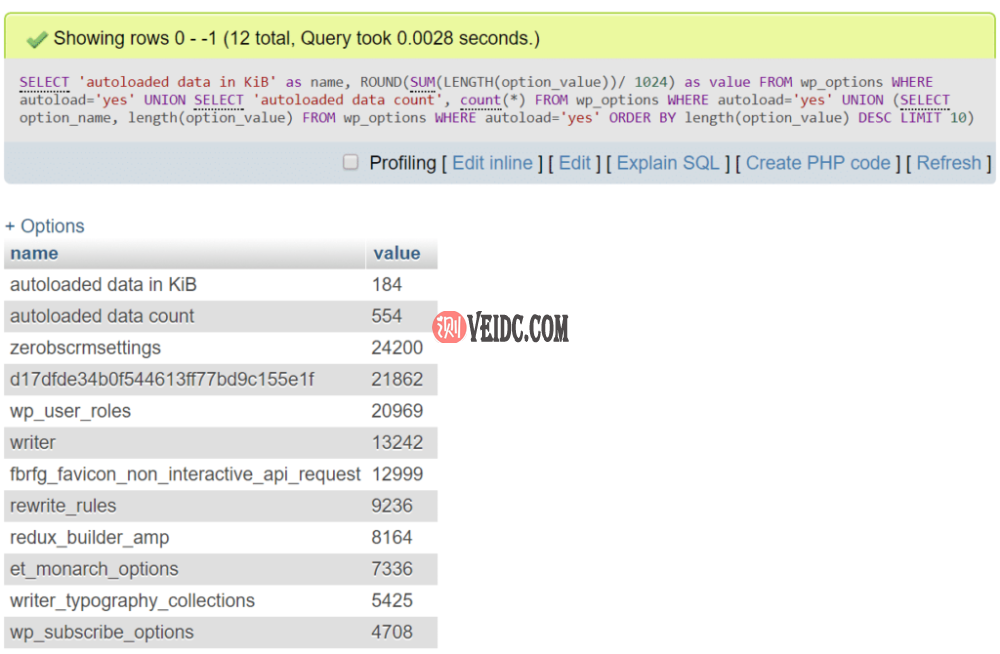
Task: Select the wp_subscribe_options row
Action: pos(101,632)
